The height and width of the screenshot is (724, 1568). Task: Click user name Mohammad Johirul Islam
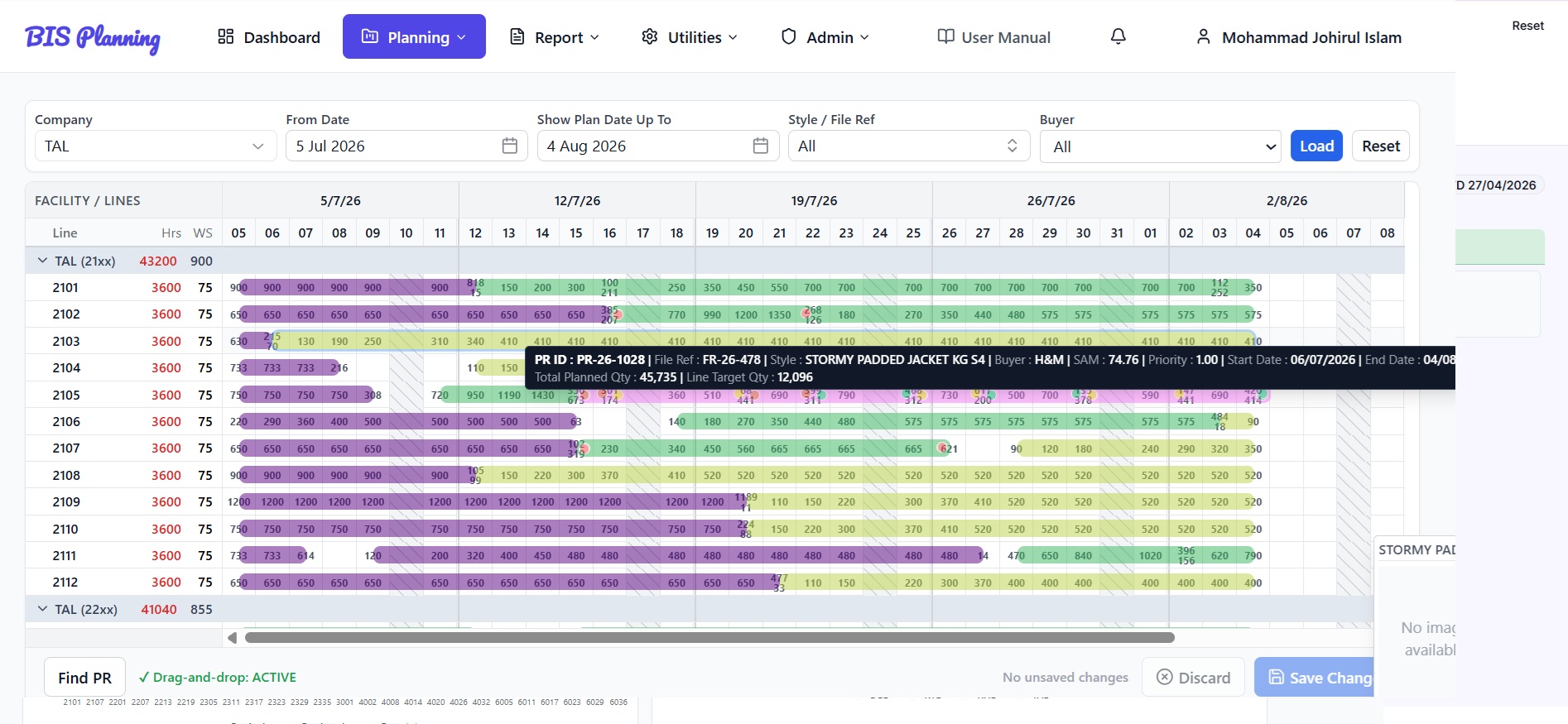pyautogui.click(x=1311, y=37)
